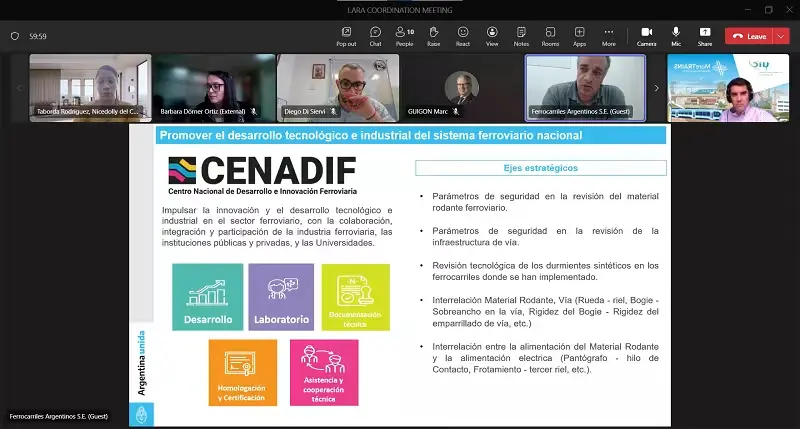
Task: Show the People participants list
Action: tap(405, 37)
